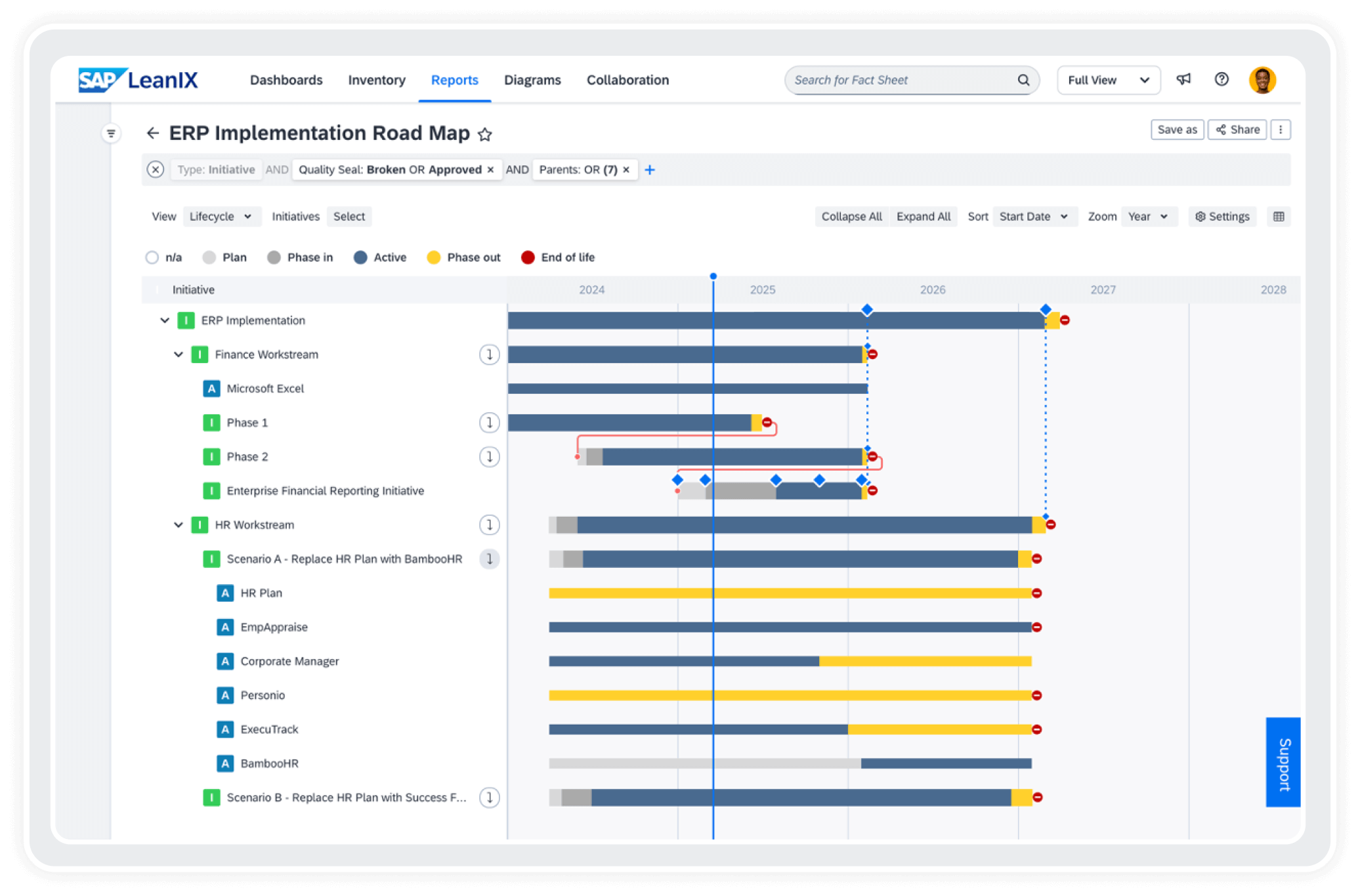Screen dimensions: 1360x896
Task: Switch to the Inventory tab
Action: click(x=376, y=79)
